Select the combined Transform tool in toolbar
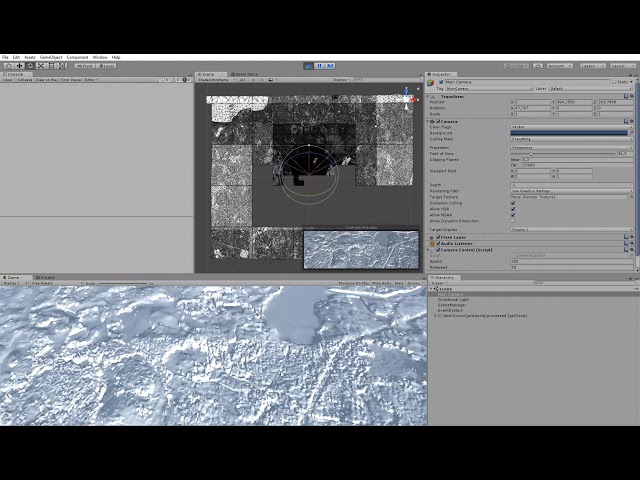Screen dimensions: 640x480 click(x=62, y=66)
